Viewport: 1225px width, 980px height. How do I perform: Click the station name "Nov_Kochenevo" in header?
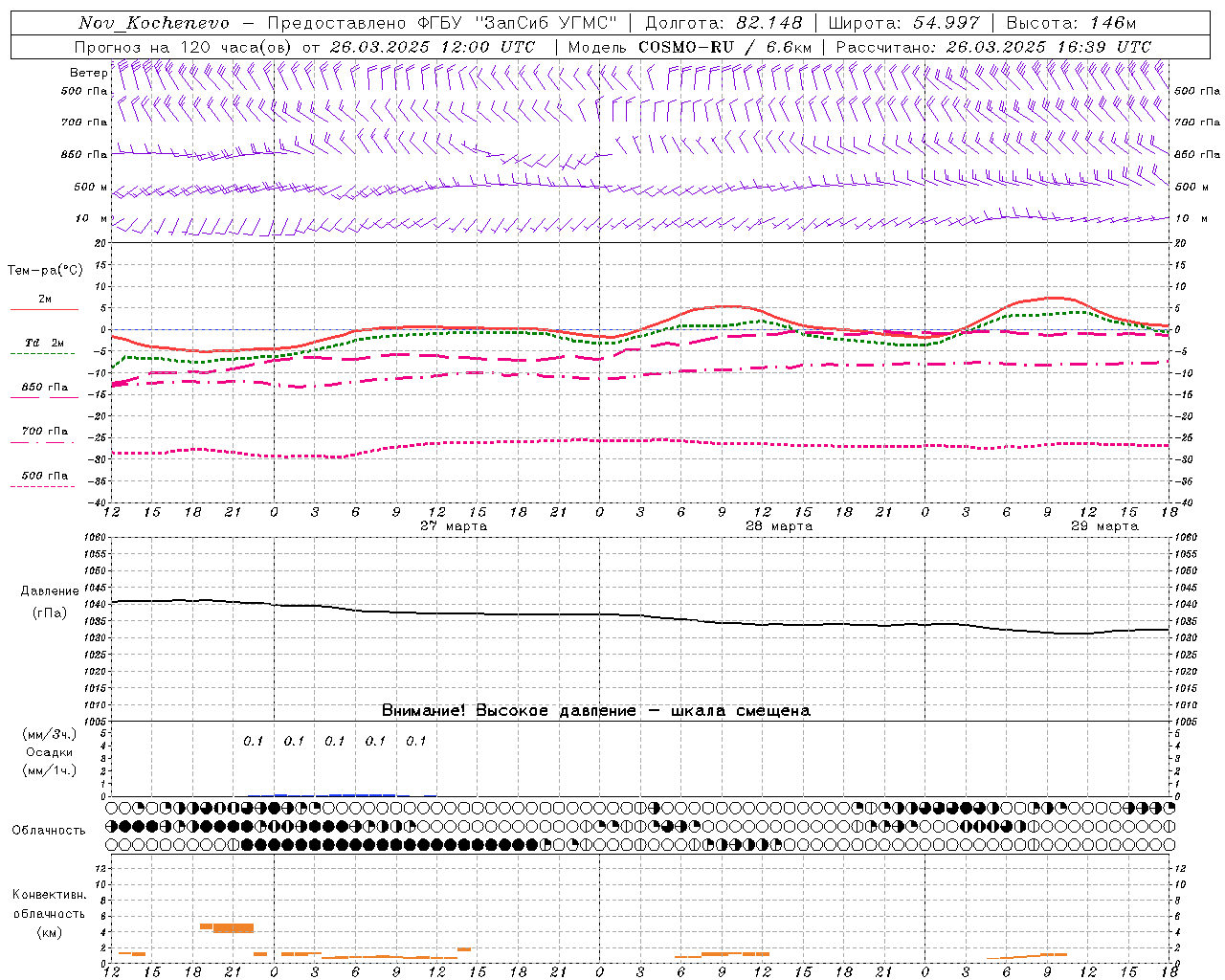(154, 23)
